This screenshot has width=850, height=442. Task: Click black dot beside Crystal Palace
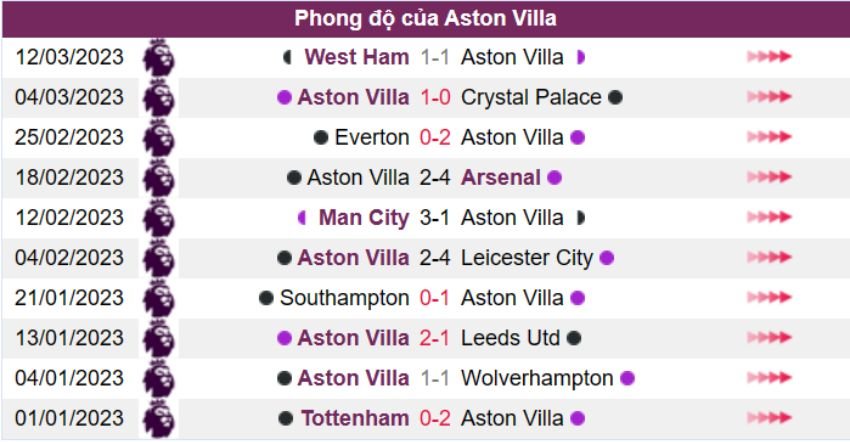pyautogui.click(x=616, y=97)
